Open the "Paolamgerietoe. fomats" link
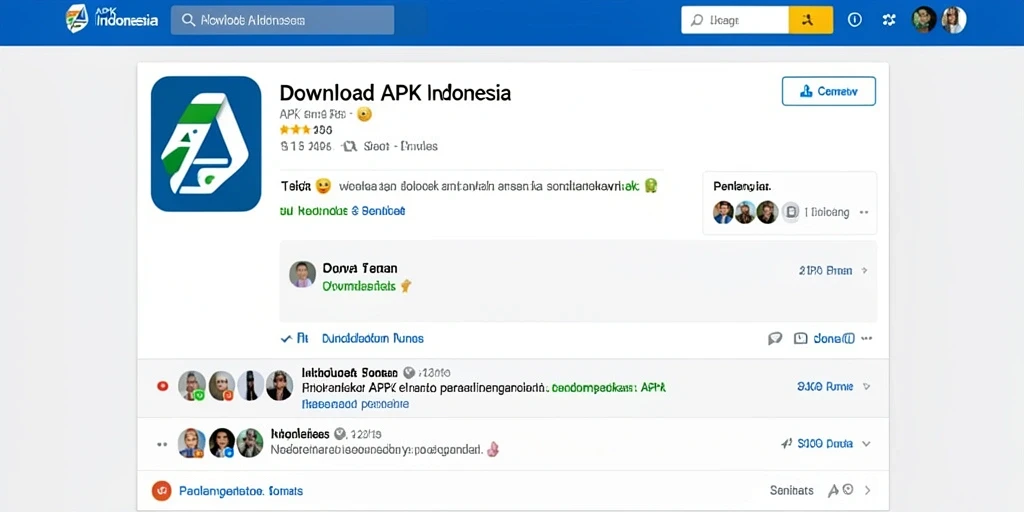Viewport: 1024px width, 512px height. (241, 490)
